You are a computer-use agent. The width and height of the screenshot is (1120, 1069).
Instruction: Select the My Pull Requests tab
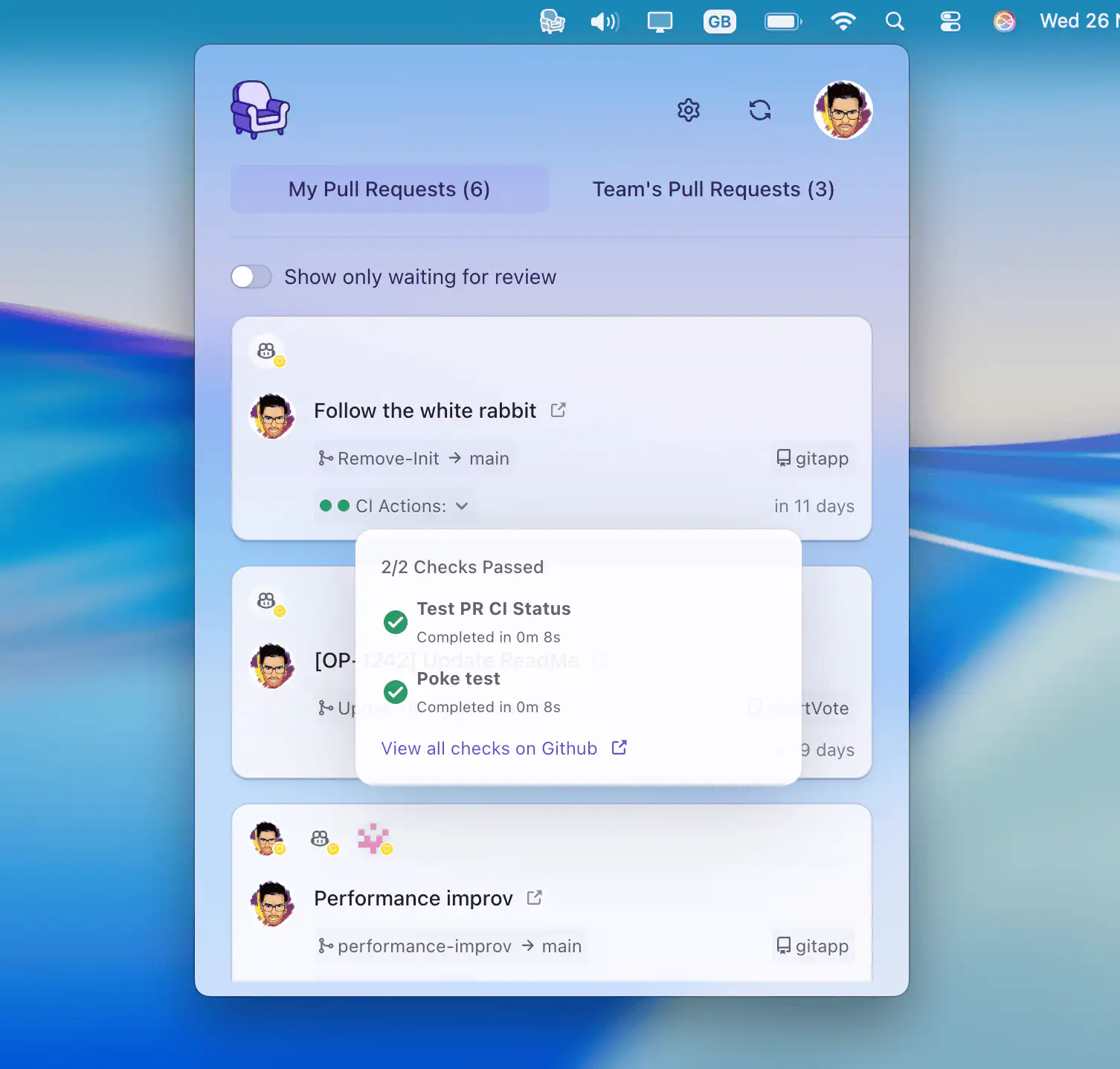pyautogui.click(x=389, y=190)
